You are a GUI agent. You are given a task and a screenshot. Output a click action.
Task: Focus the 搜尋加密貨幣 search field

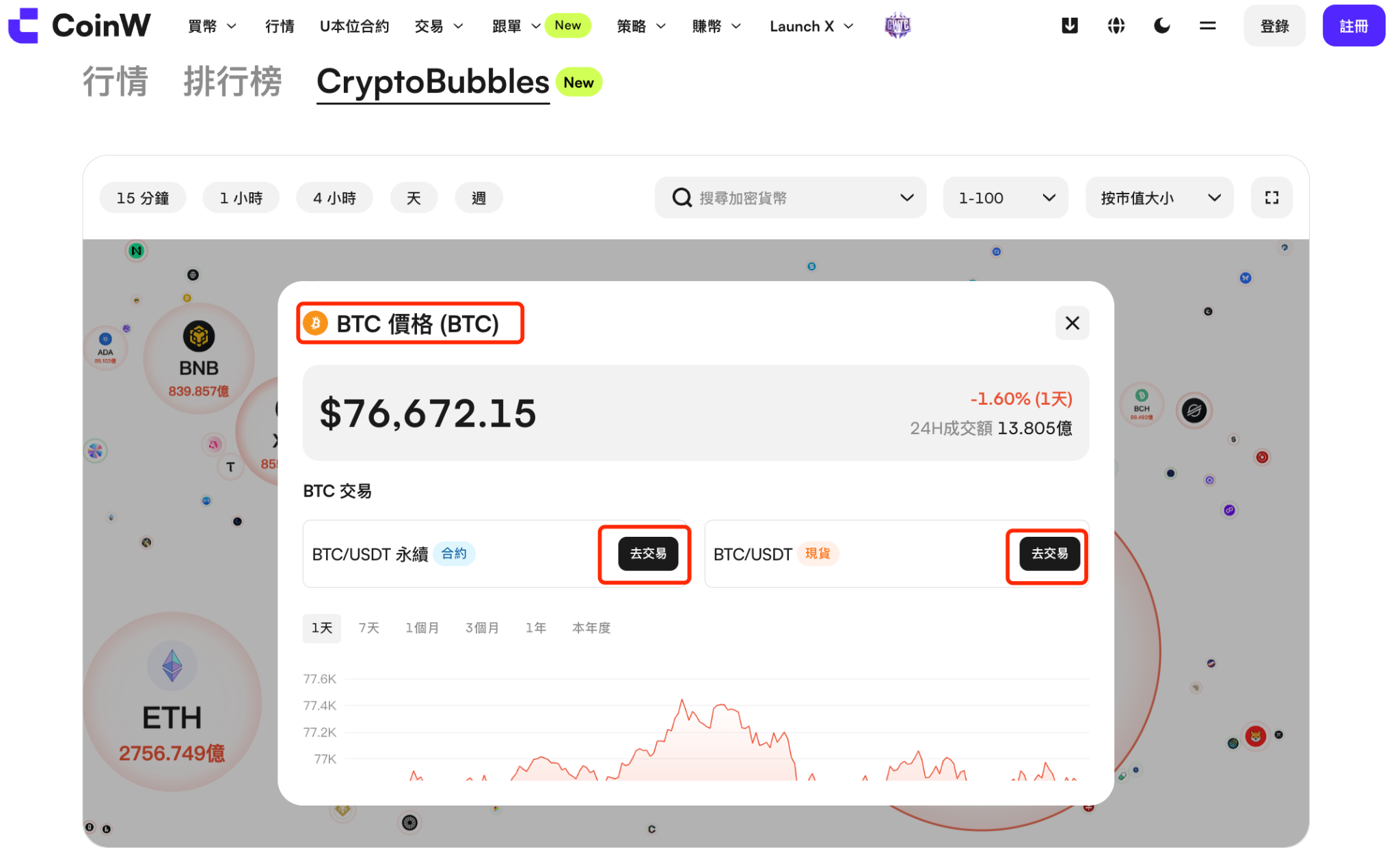click(790, 198)
